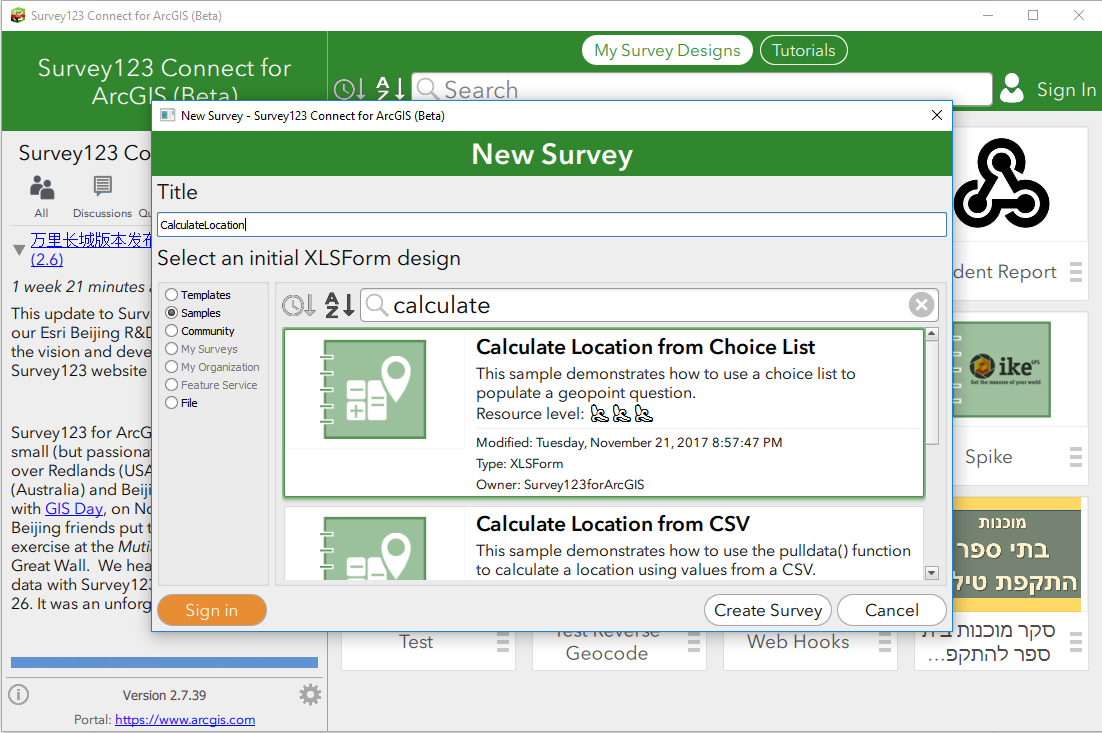Viewport: 1102px width, 733px height.
Task: Show All community posts icon
Action: (42, 188)
